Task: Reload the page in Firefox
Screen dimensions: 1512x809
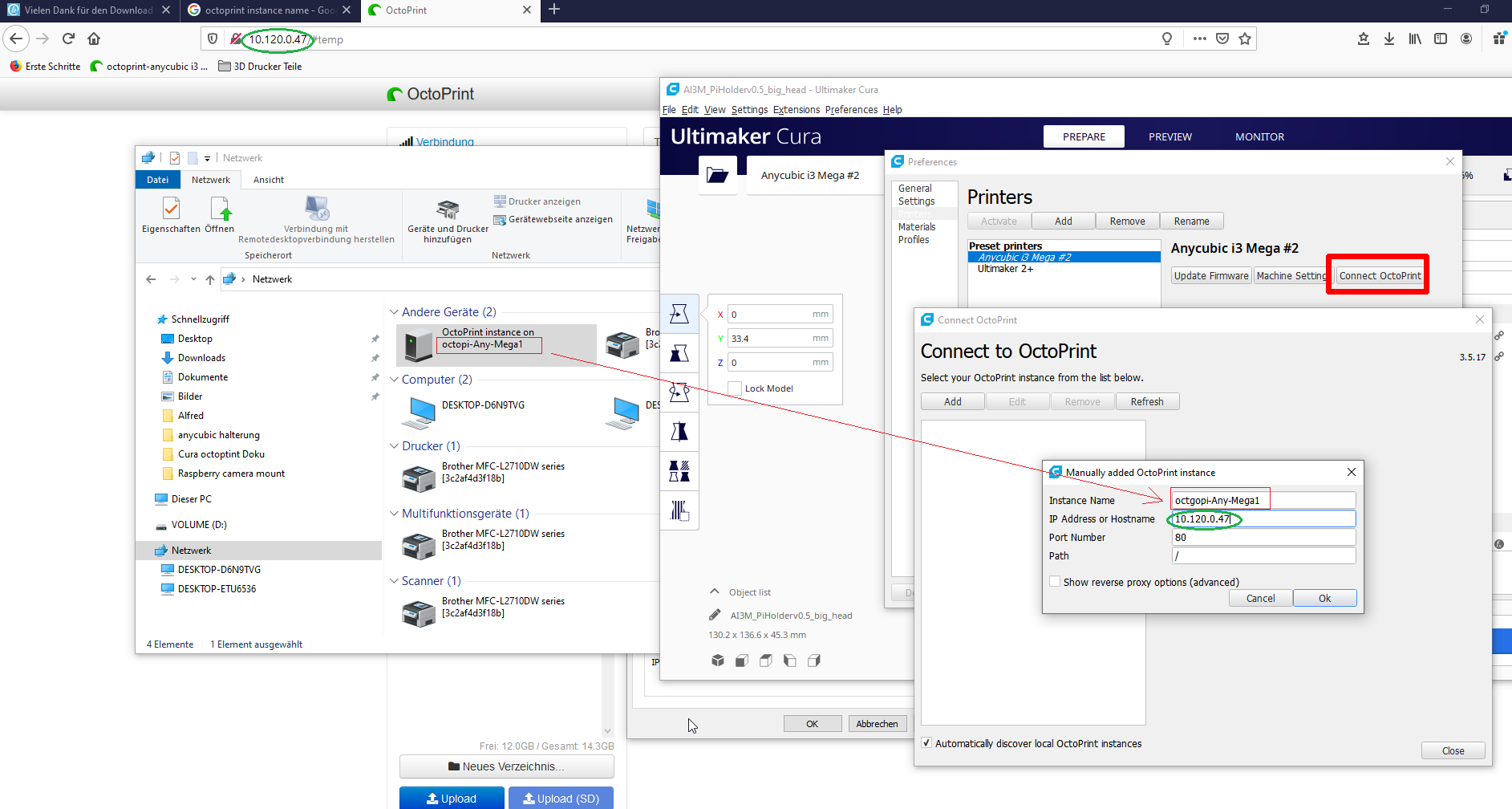Action: (68, 39)
